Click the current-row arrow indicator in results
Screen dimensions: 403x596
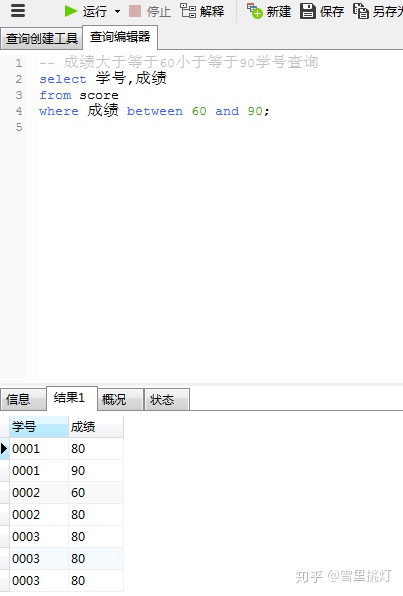click(4, 449)
